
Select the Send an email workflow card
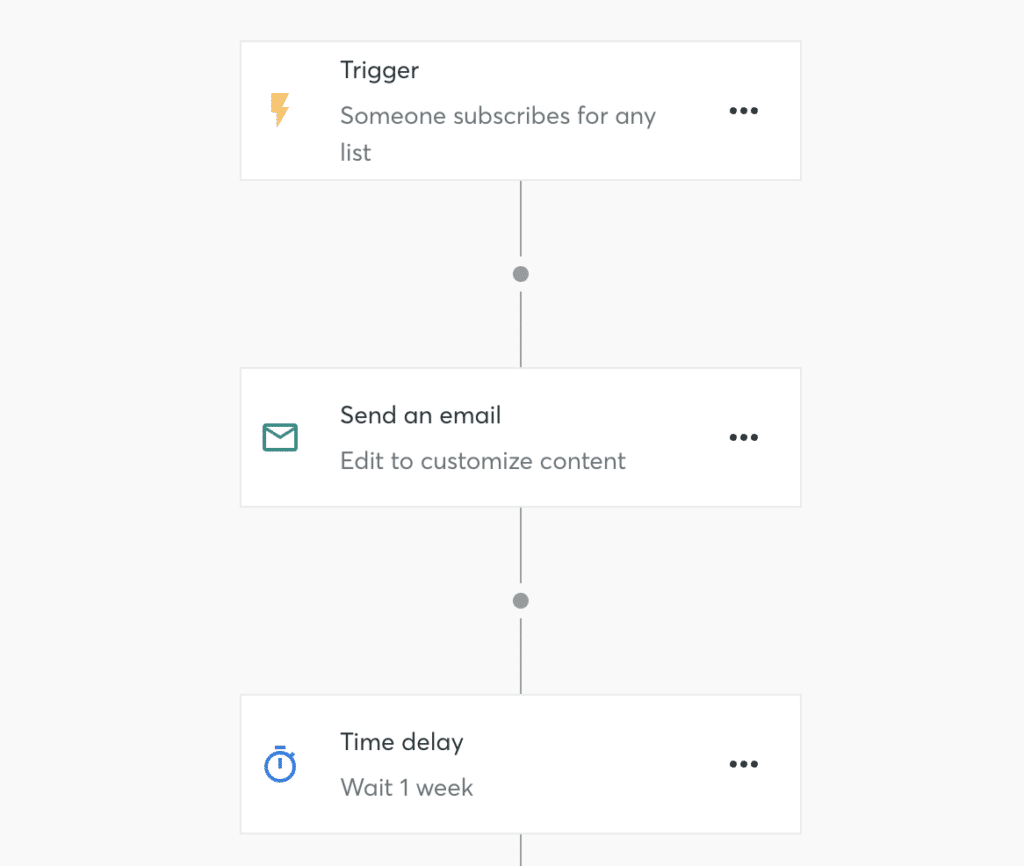tap(520, 437)
